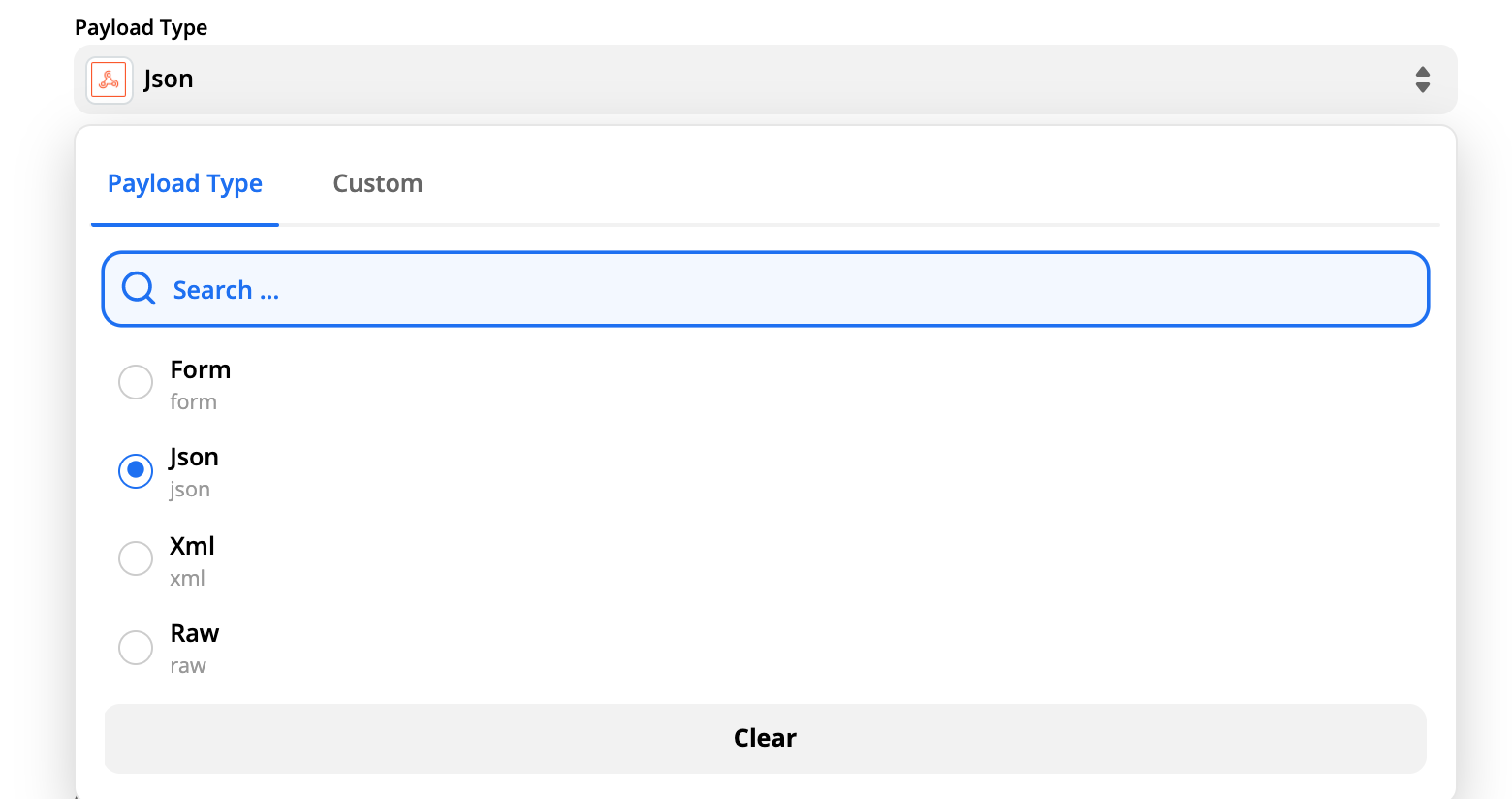The image size is (1512, 799).
Task: Click the Clear button
Action: (x=765, y=738)
